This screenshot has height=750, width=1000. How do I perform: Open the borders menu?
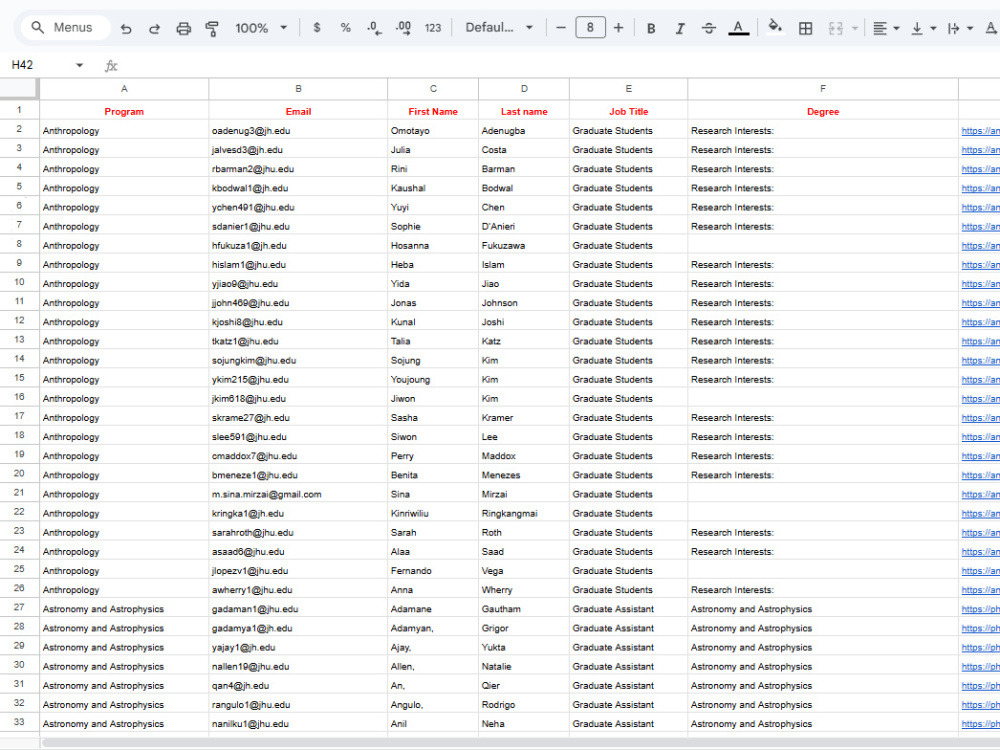(805, 28)
